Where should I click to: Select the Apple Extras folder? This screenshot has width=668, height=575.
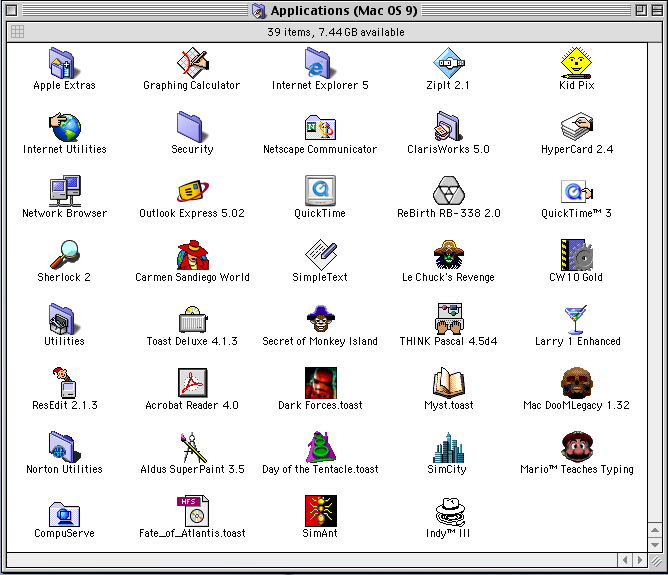click(64, 62)
